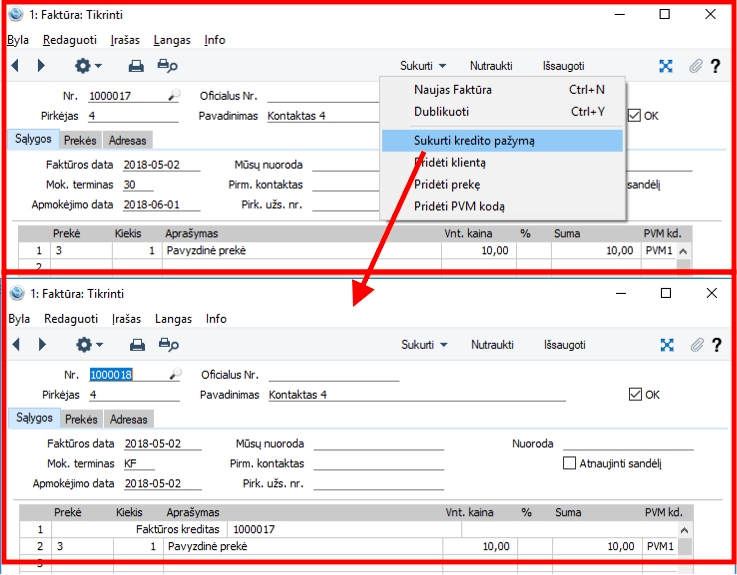Screen dimensions: 737x575
Task: Open the gear dropdown in the lower window
Action: coord(89,344)
